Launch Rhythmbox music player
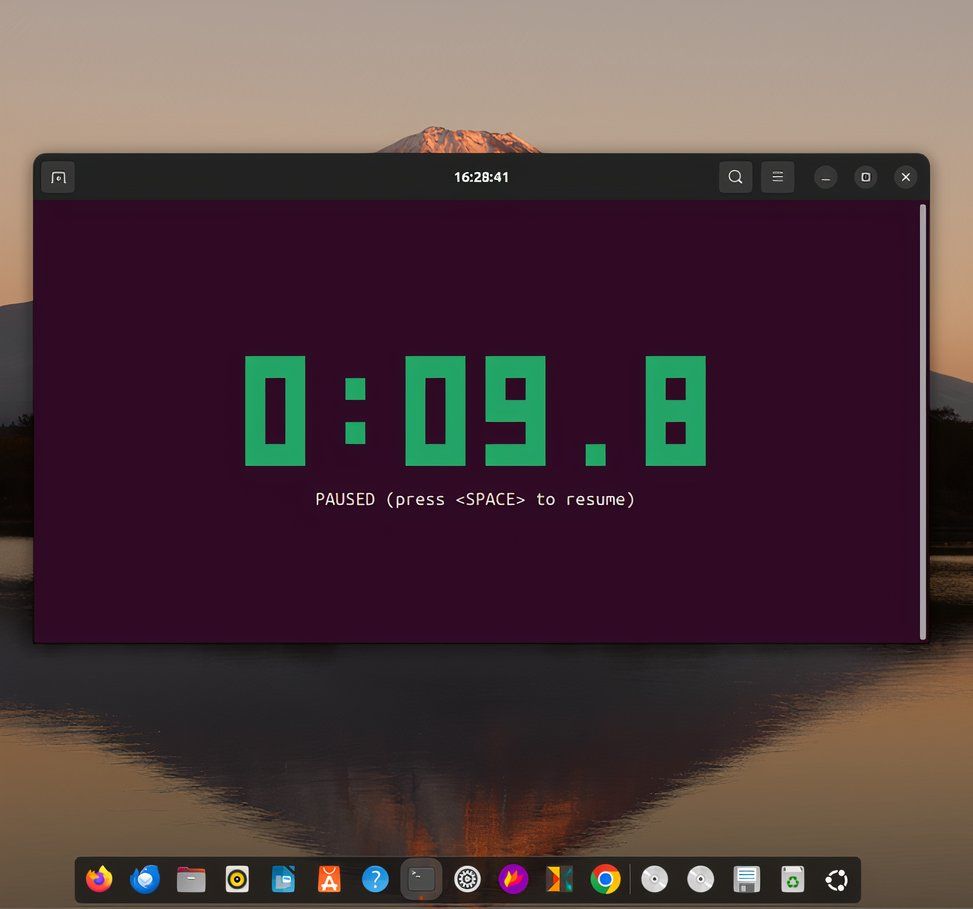This screenshot has width=973, height=909. [237, 880]
